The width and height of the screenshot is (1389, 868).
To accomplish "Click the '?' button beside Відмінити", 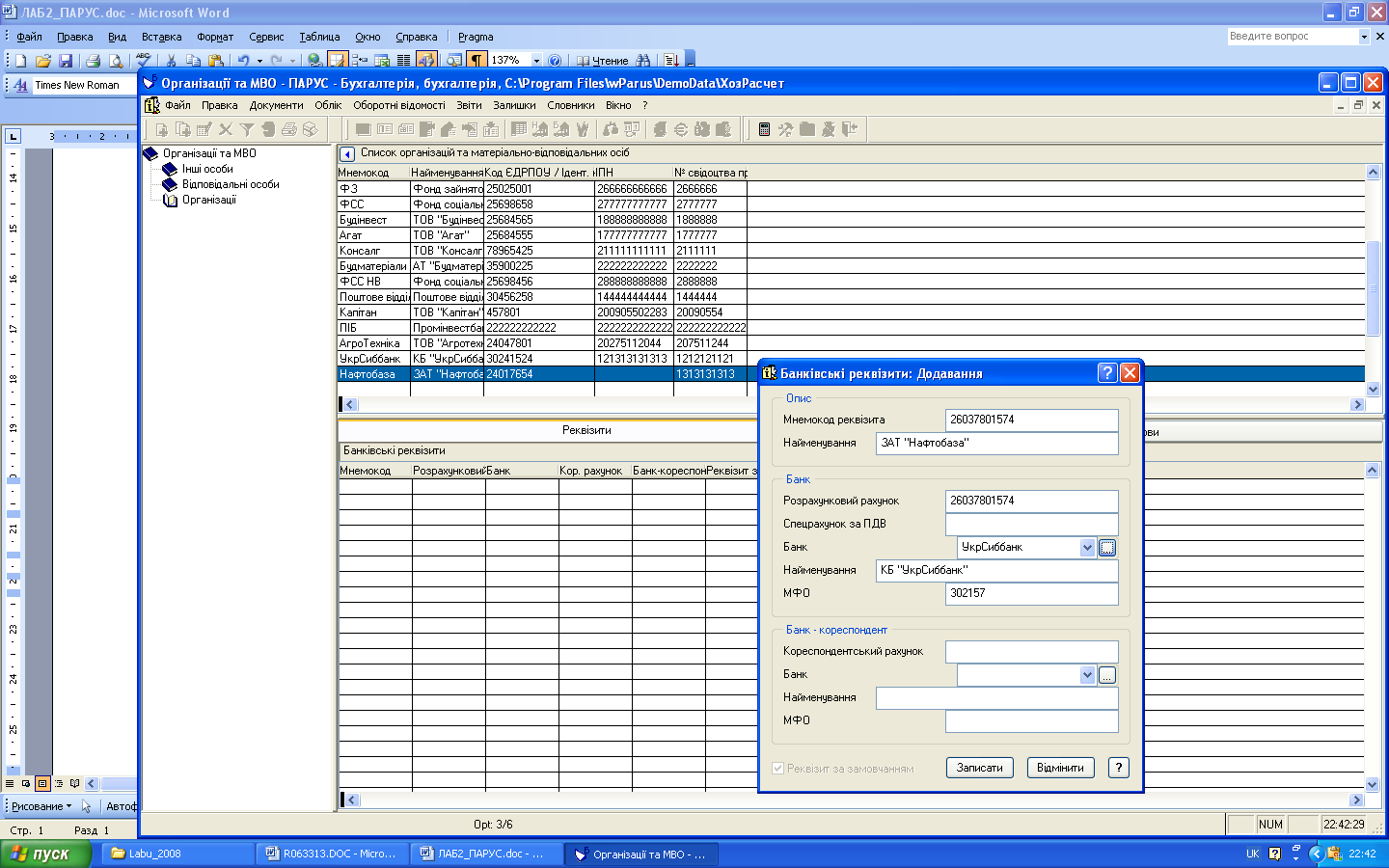I will coord(1118,768).
